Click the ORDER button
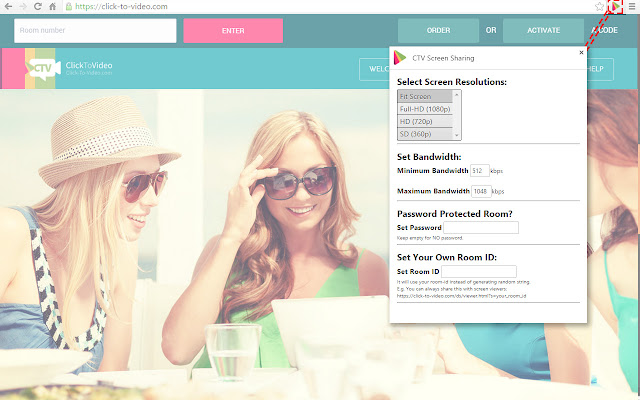The width and height of the screenshot is (640, 400). 438,31
